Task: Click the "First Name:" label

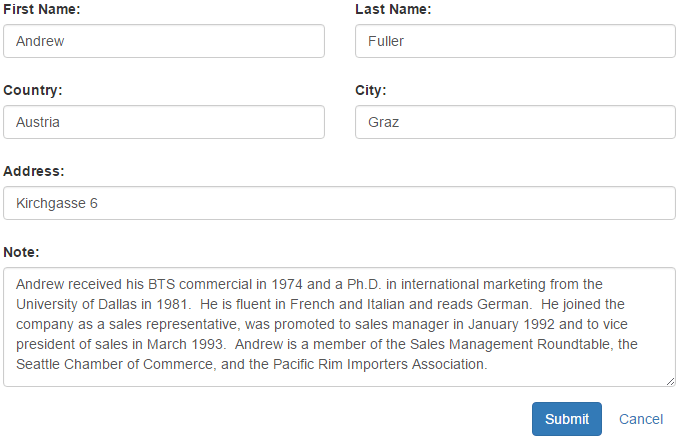Action: 42,9
